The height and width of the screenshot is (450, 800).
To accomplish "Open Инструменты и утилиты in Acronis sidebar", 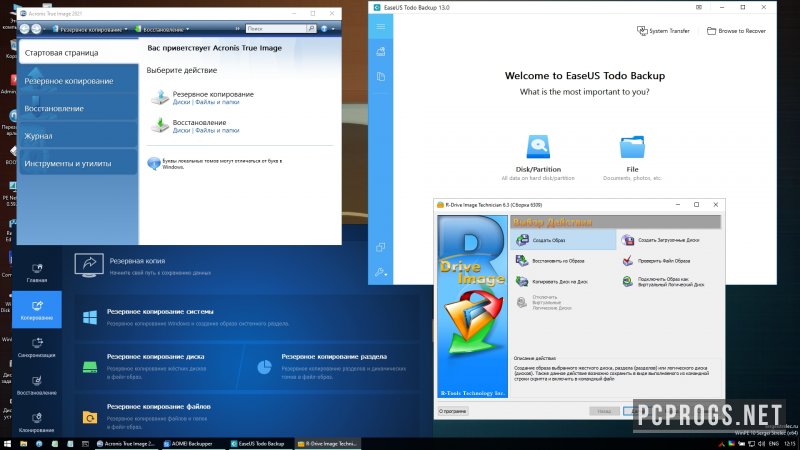I will pos(78,163).
